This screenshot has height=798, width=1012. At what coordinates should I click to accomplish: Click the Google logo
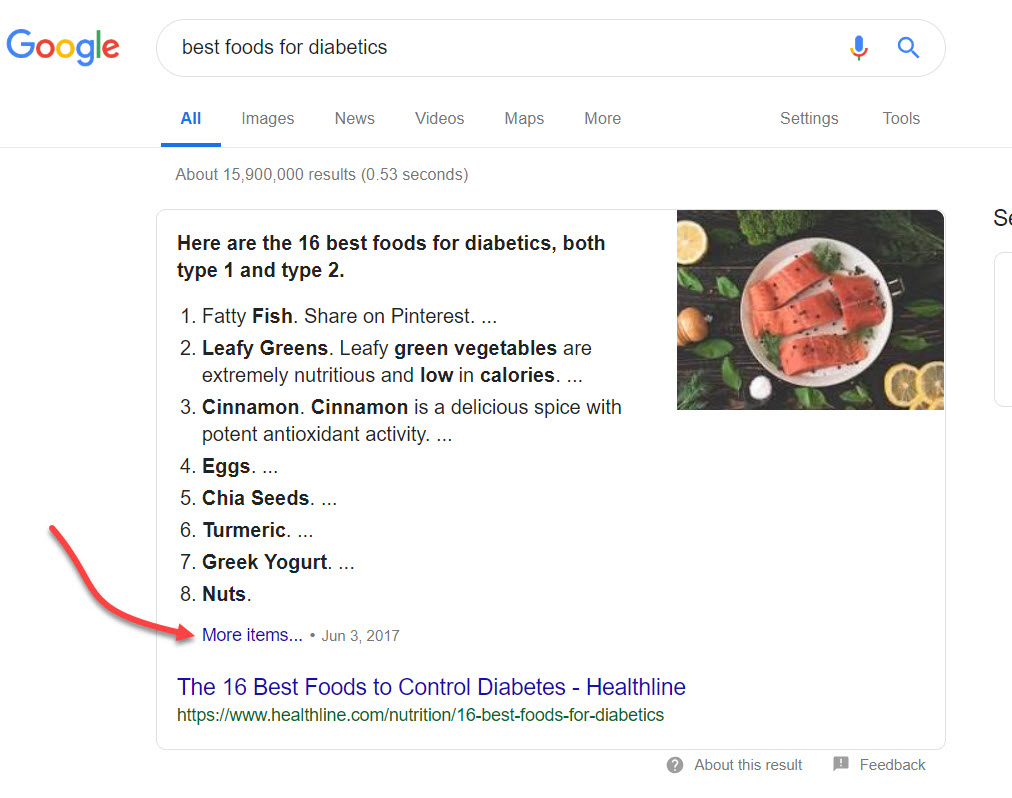click(63, 46)
